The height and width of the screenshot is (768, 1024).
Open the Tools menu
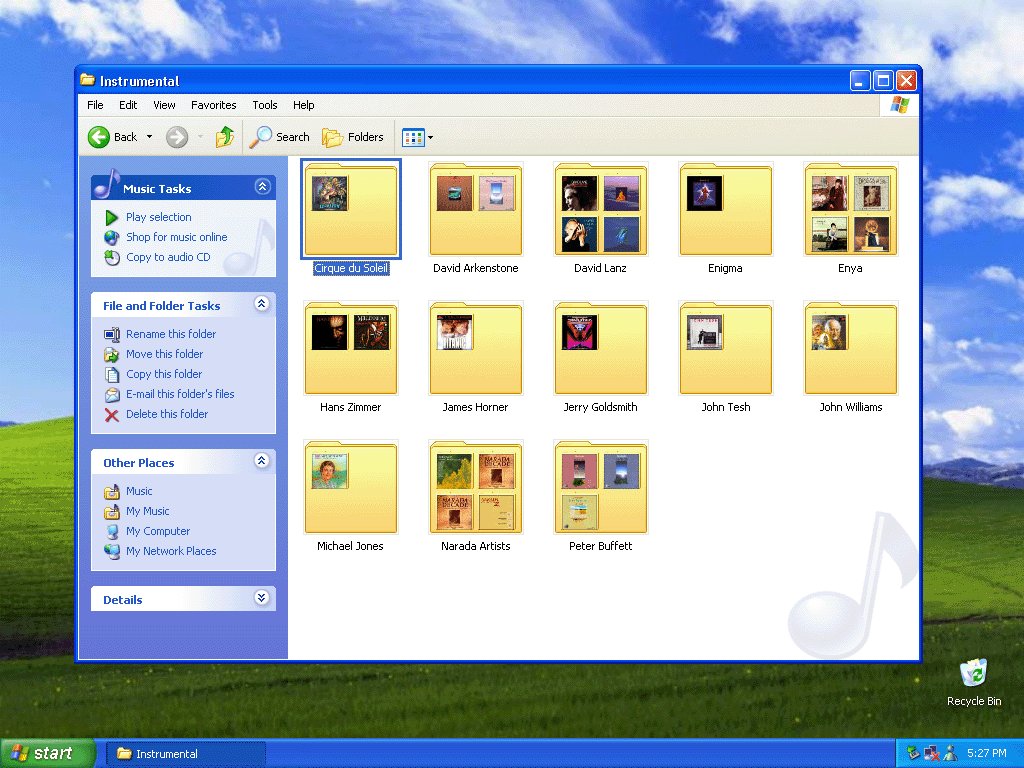(x=264, y=105)
